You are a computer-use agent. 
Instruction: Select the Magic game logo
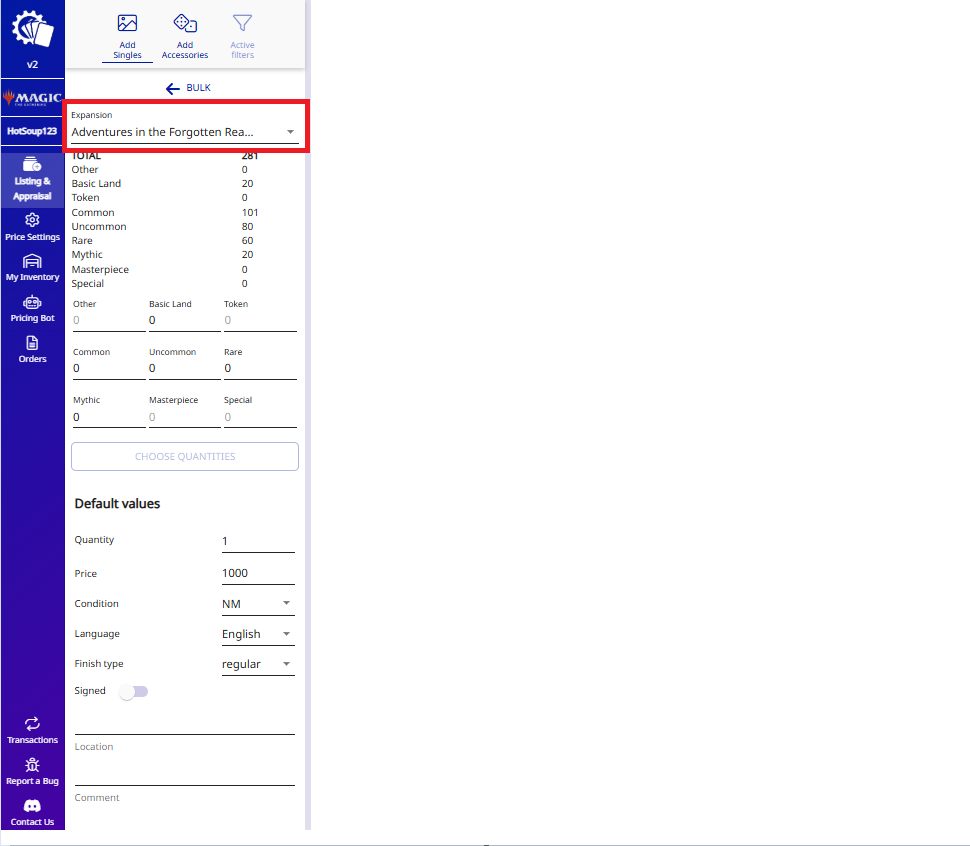(x=32, y=98)
